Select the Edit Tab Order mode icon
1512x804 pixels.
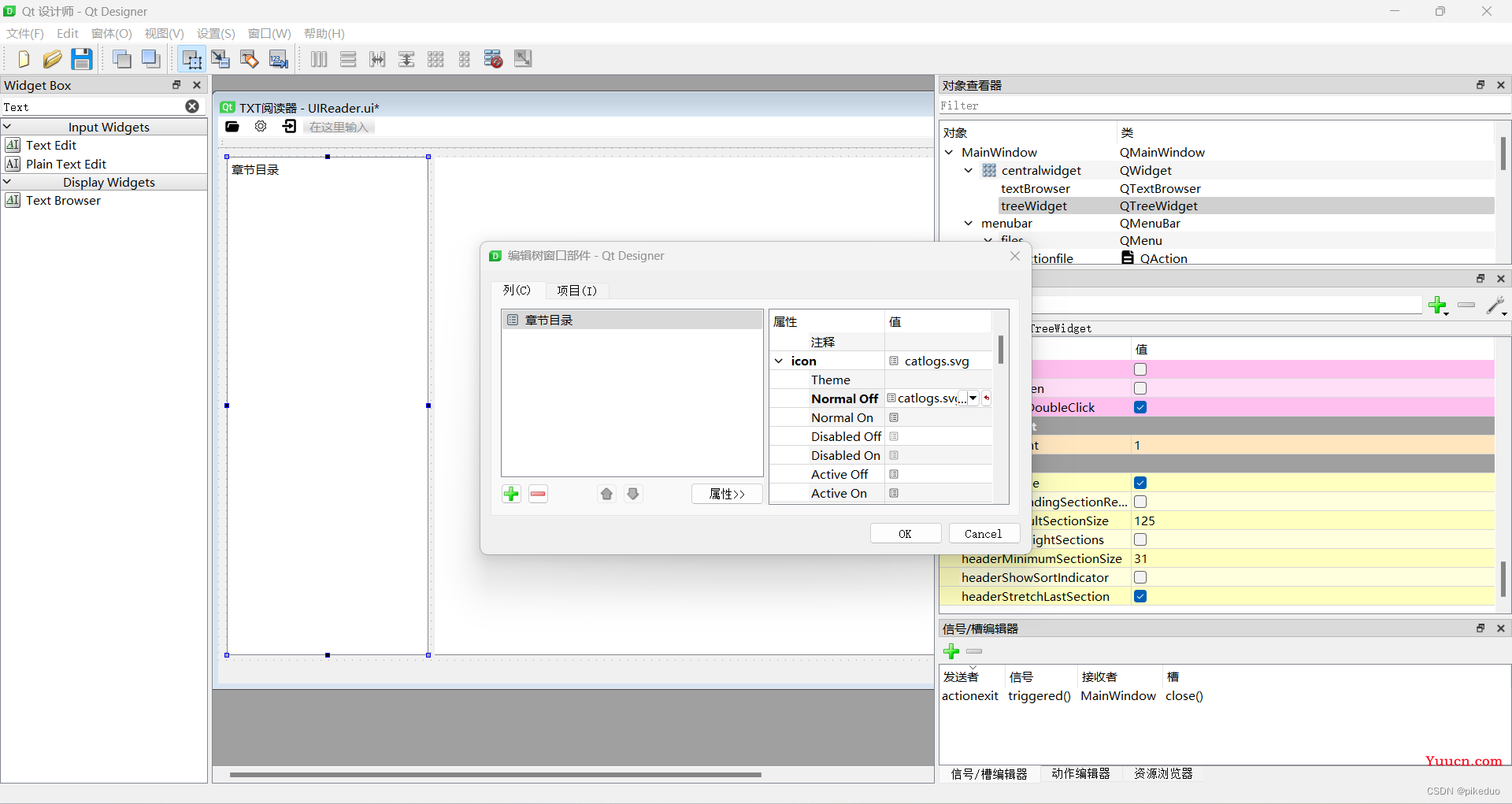pos(278,59)
